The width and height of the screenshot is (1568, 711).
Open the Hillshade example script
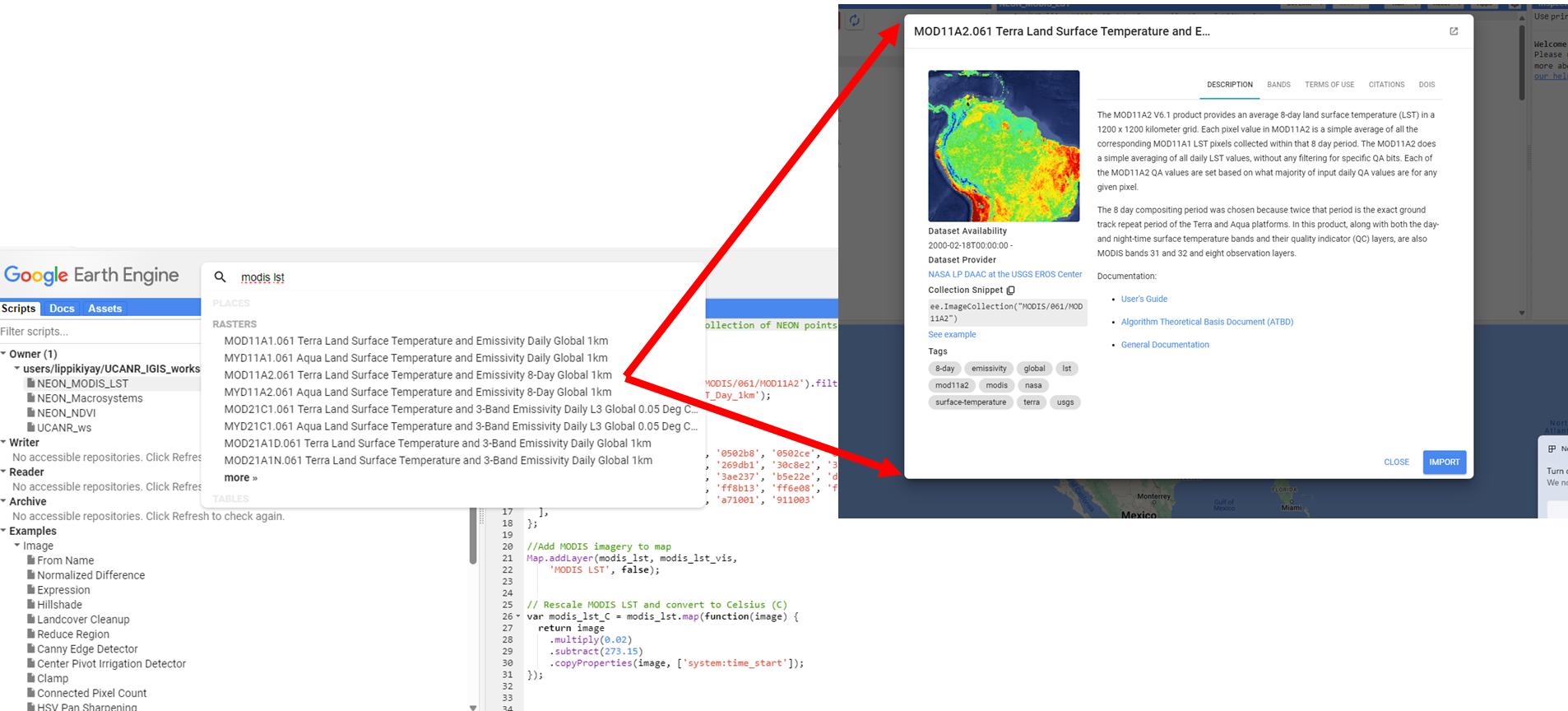point(59,605)
